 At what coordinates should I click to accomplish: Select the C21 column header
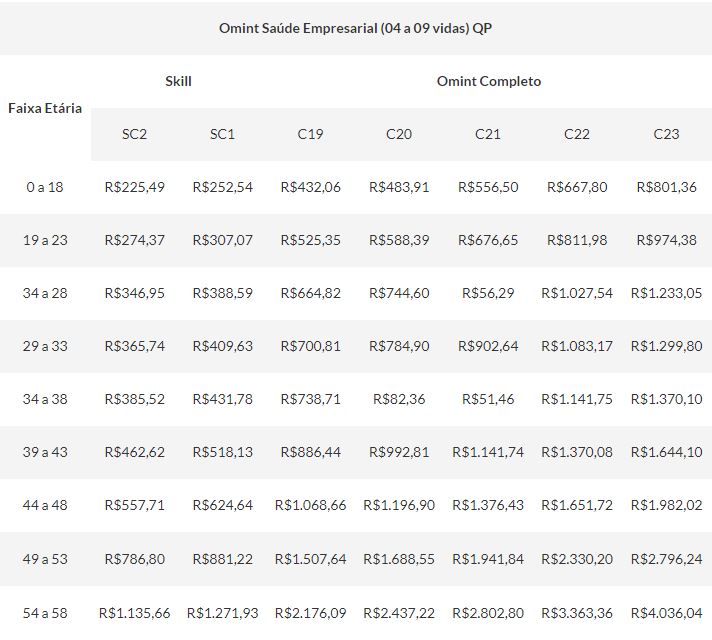click(x=488, y=134)
